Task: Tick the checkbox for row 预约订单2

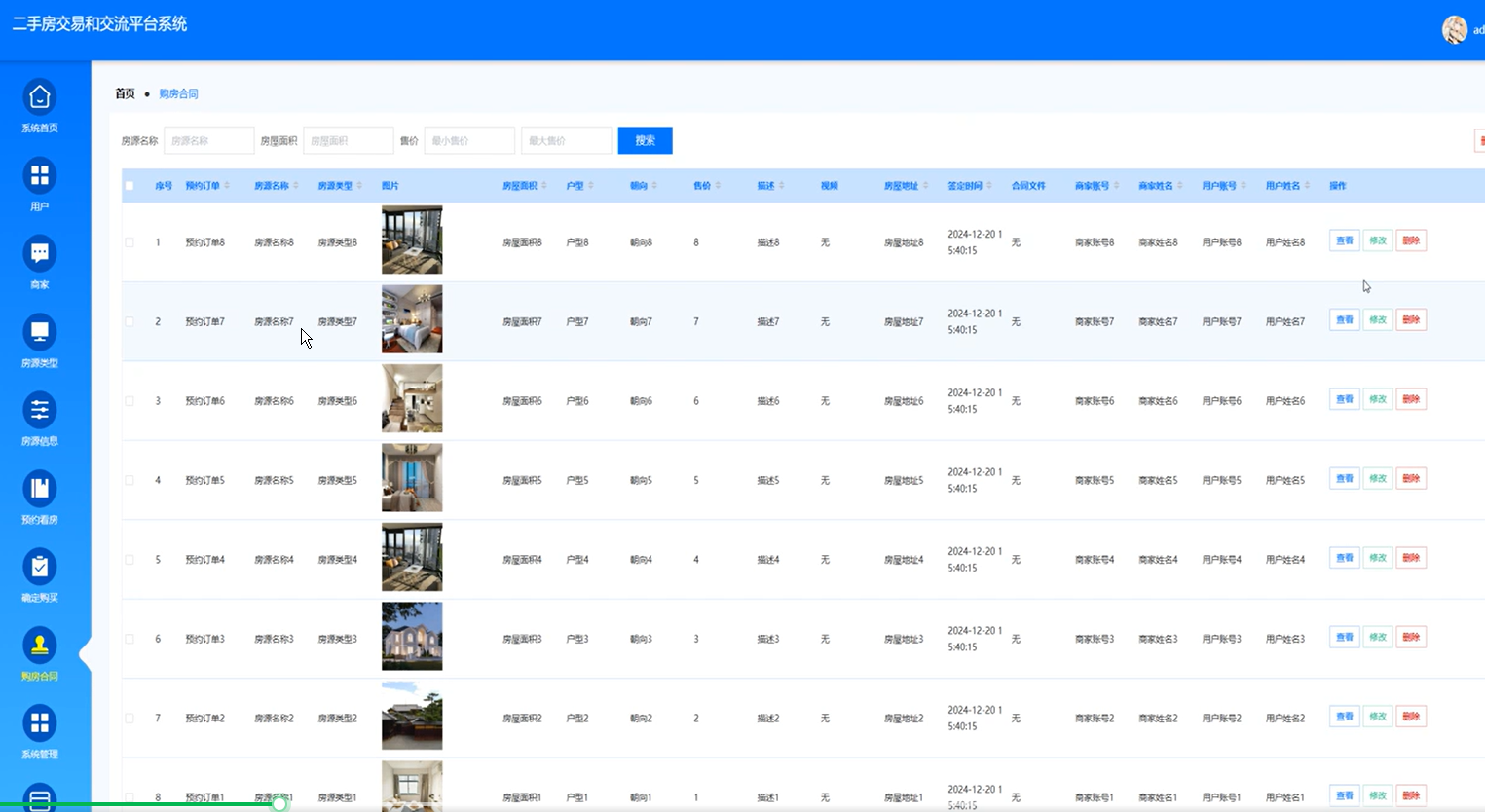Action: (130, 719)
